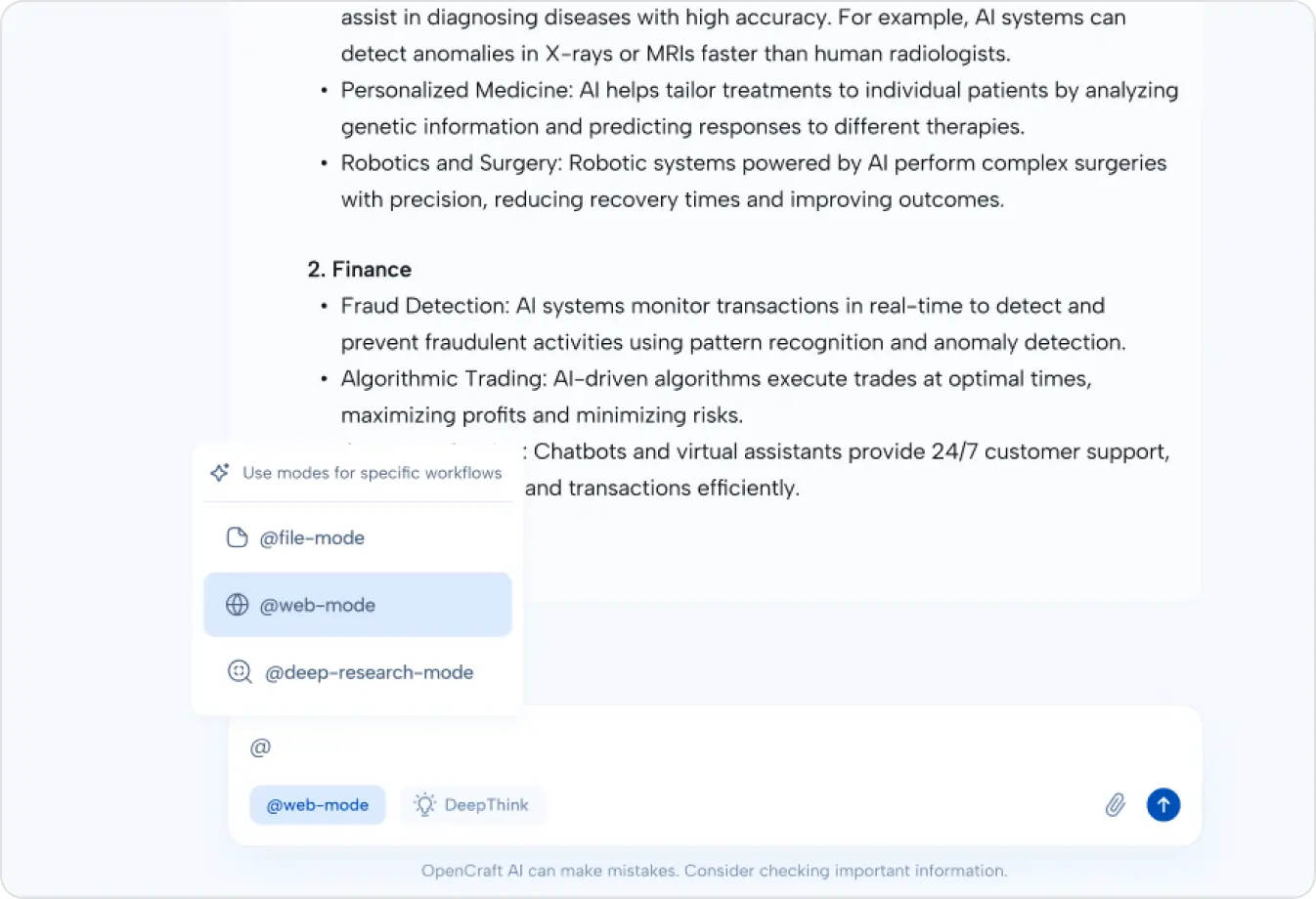The height and width of the screenshot is (899, 1316).
Task: Click the globe icon in the modes popup
Action: tap(238, 605)
